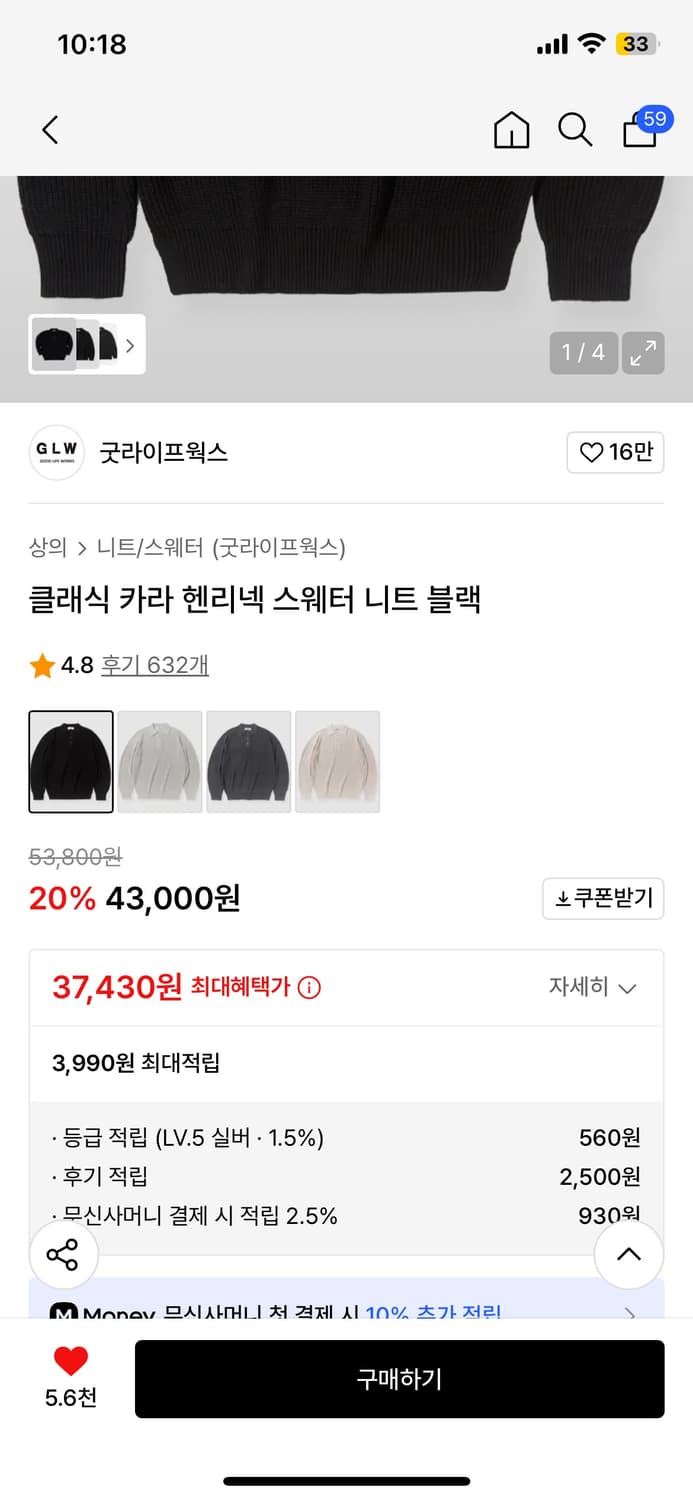Select the beige sweater swatch

pos(337,761)
